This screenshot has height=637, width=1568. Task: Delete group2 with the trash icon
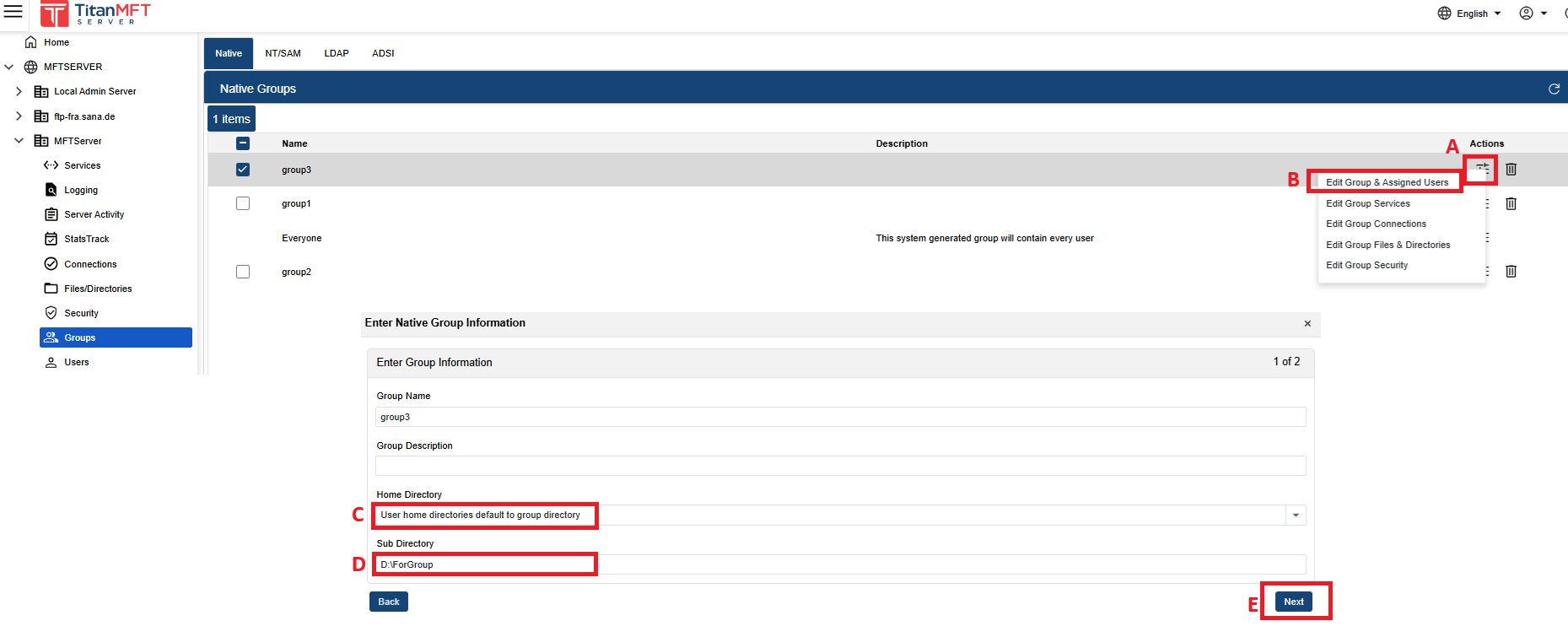(x=1511, y=271)
